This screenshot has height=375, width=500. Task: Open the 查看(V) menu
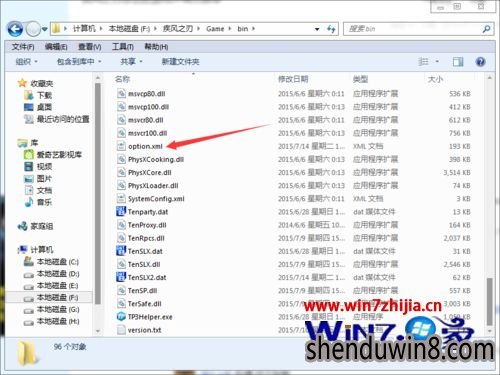[90, 47]
